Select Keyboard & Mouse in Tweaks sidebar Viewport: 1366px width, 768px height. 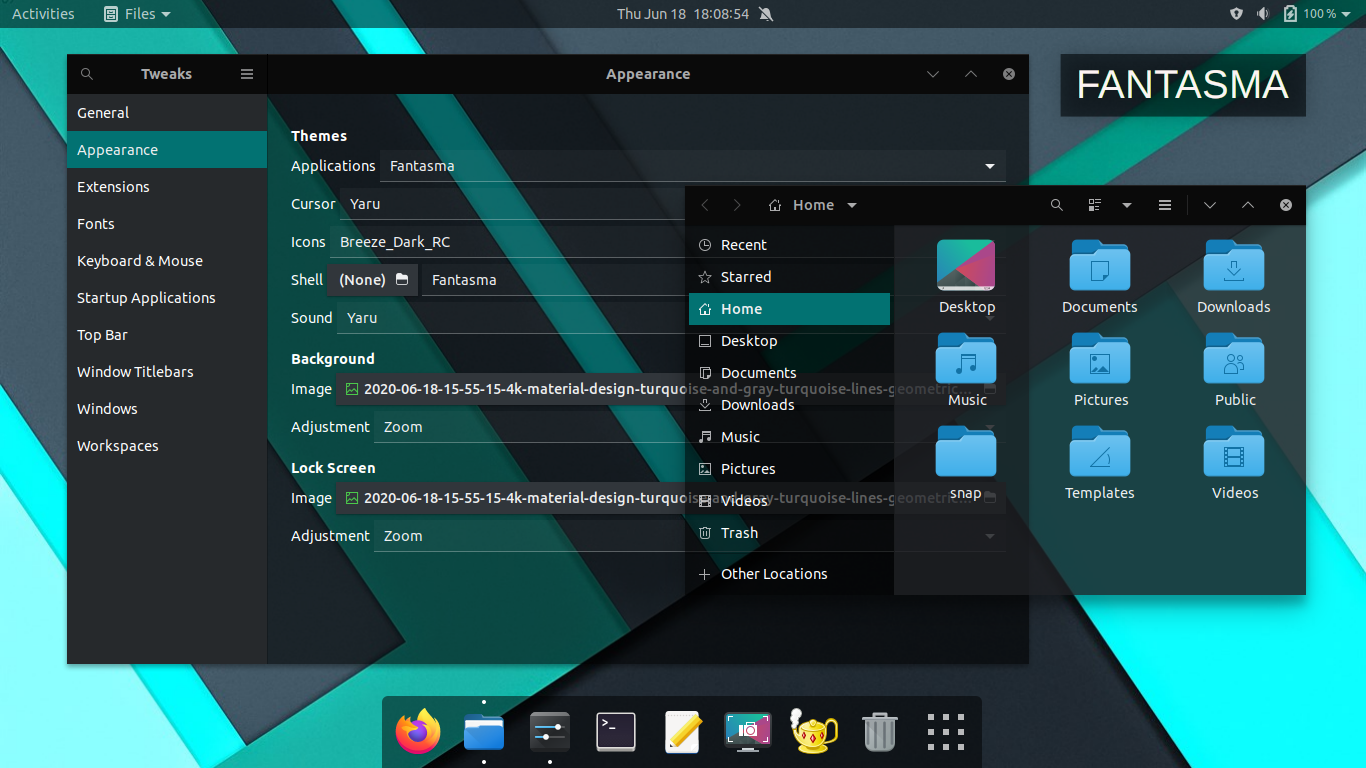click(x=167, y=261)
